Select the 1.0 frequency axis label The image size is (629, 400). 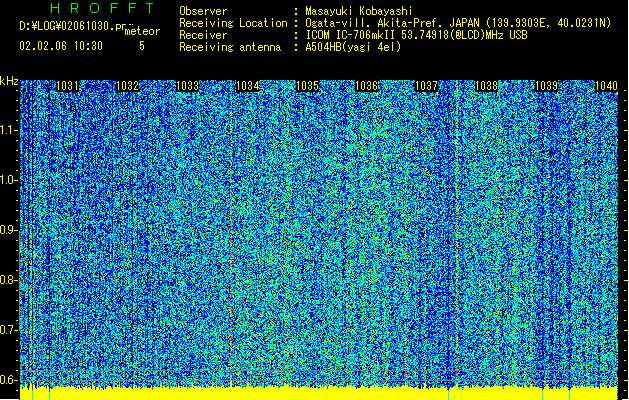click(8, 180)
